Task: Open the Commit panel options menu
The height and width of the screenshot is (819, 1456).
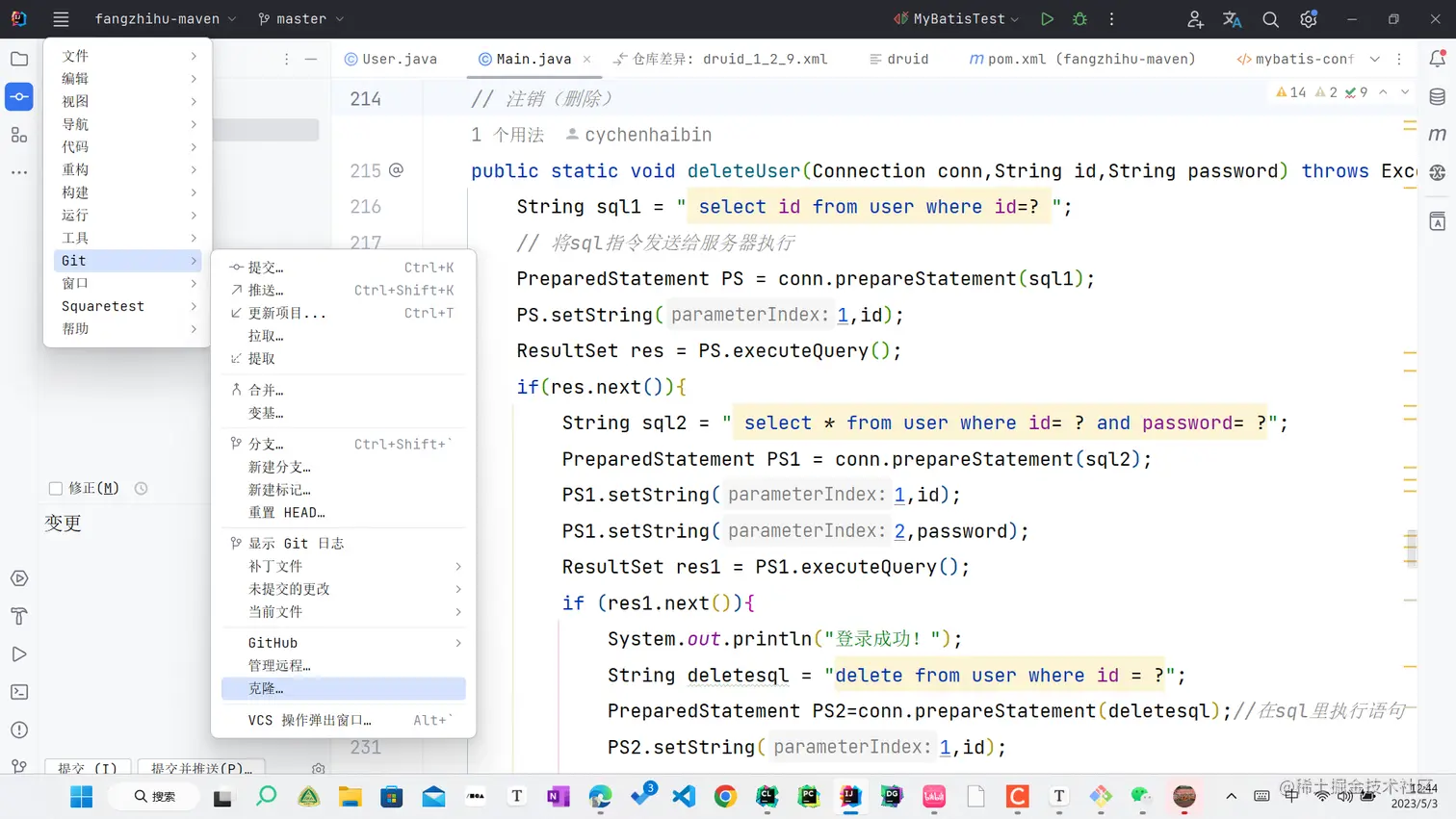Action: [x=287, y=59]
